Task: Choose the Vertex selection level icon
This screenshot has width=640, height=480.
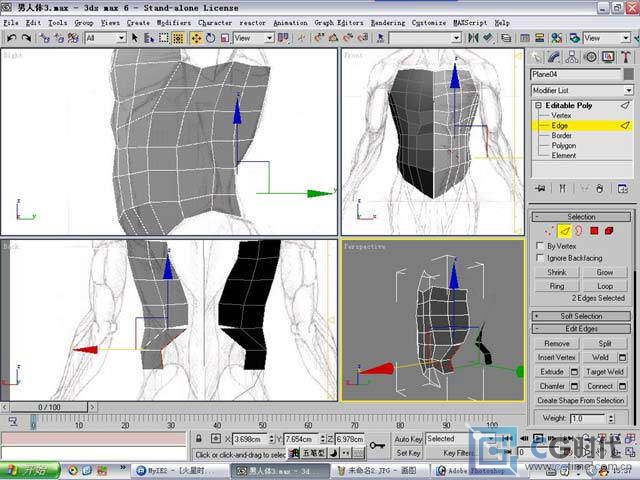Action: tap(549, 231)
